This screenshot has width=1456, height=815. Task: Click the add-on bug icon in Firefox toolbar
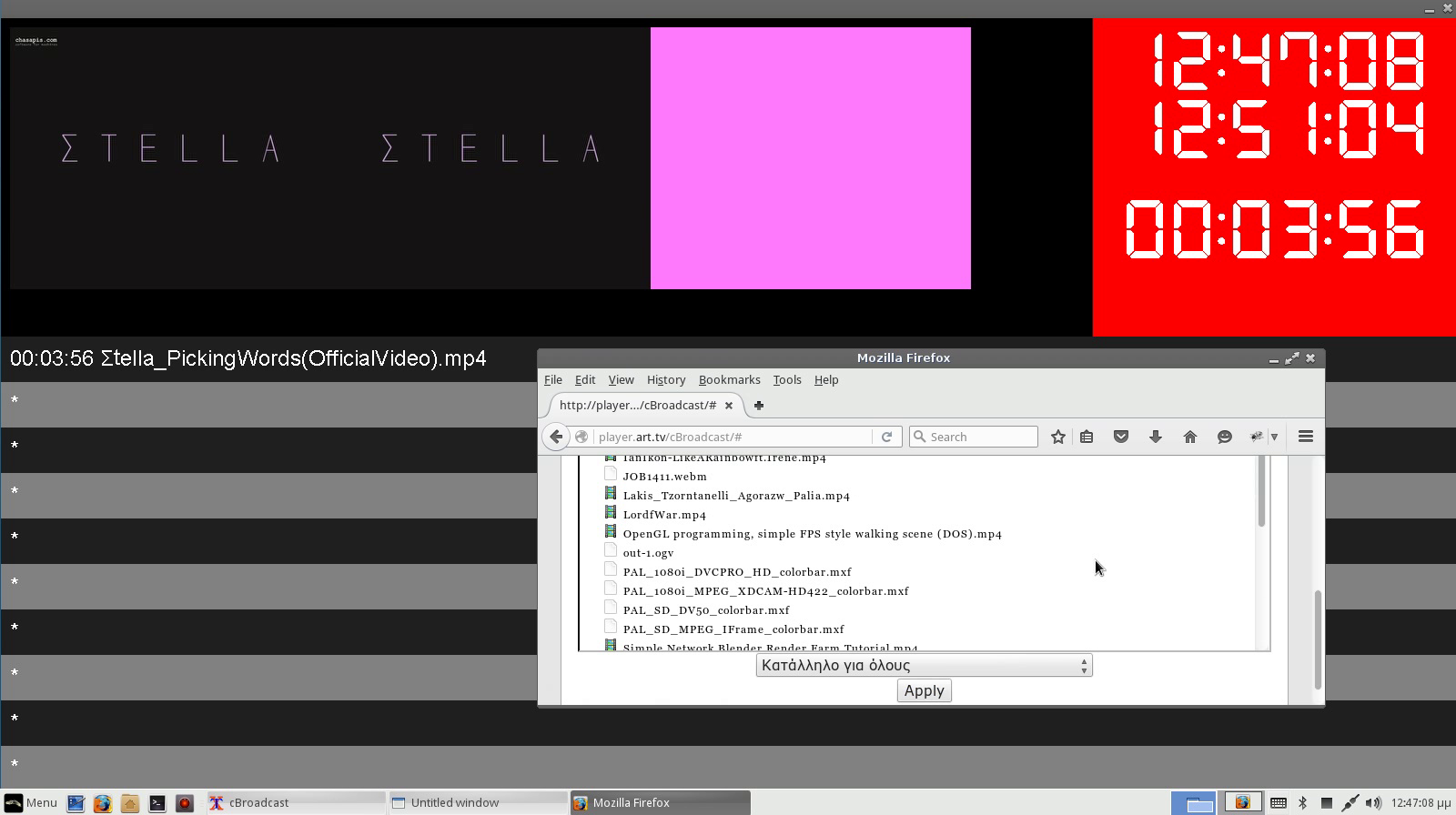click(1257, 437)
